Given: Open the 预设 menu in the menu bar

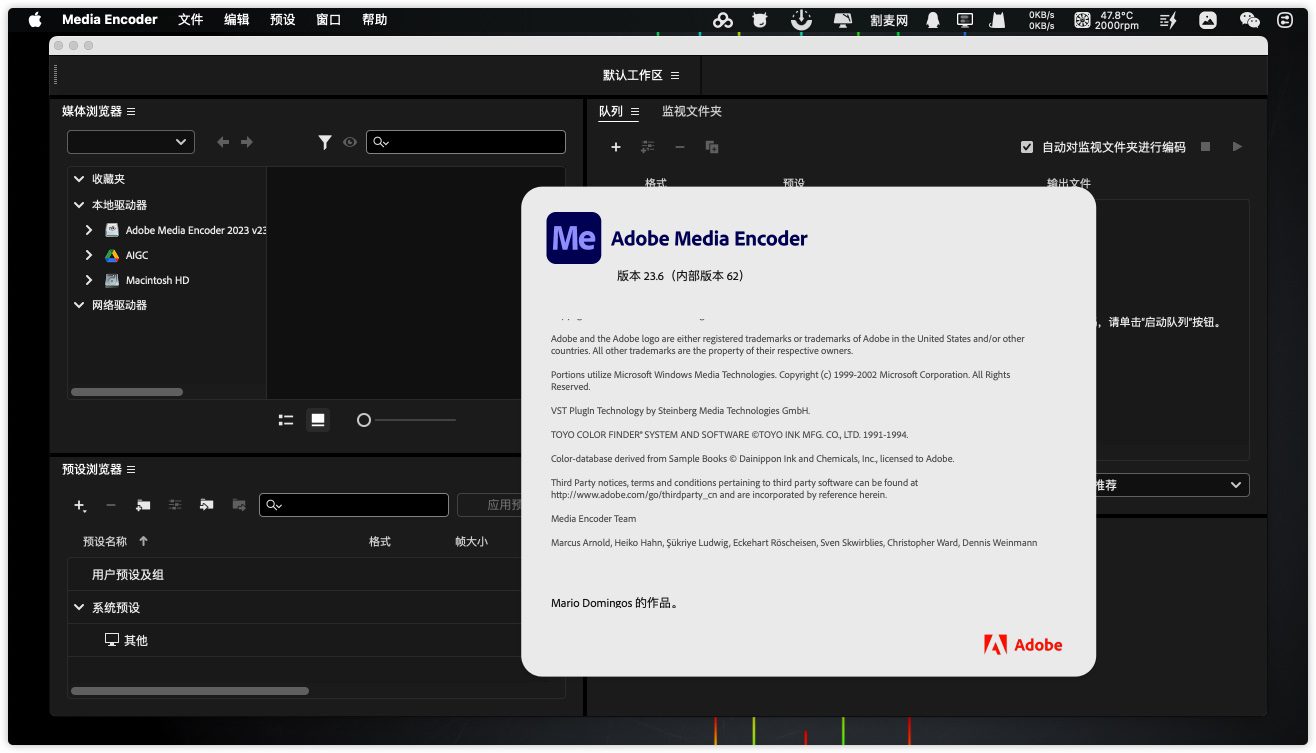Looking at the screenshot, I should 282,20.
